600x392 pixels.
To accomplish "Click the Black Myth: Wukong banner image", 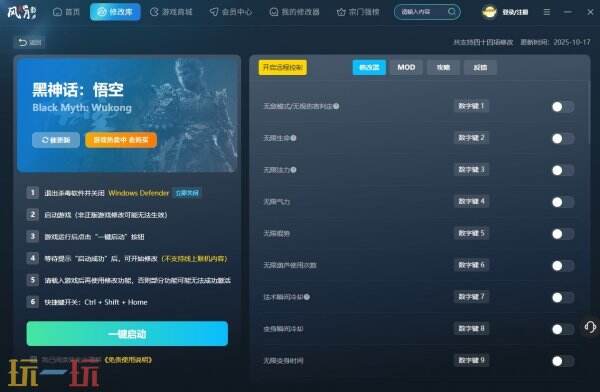I will (x=127, y=115).
